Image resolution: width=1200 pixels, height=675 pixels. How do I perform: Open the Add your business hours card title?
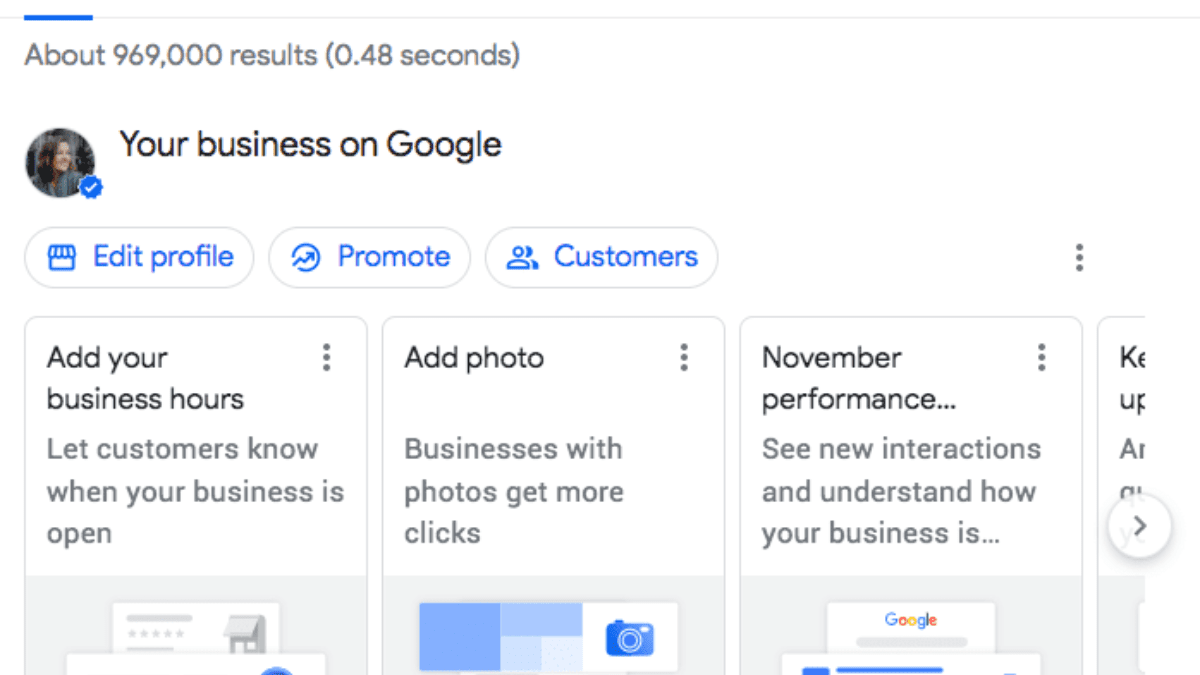click(x=145, y=378)
